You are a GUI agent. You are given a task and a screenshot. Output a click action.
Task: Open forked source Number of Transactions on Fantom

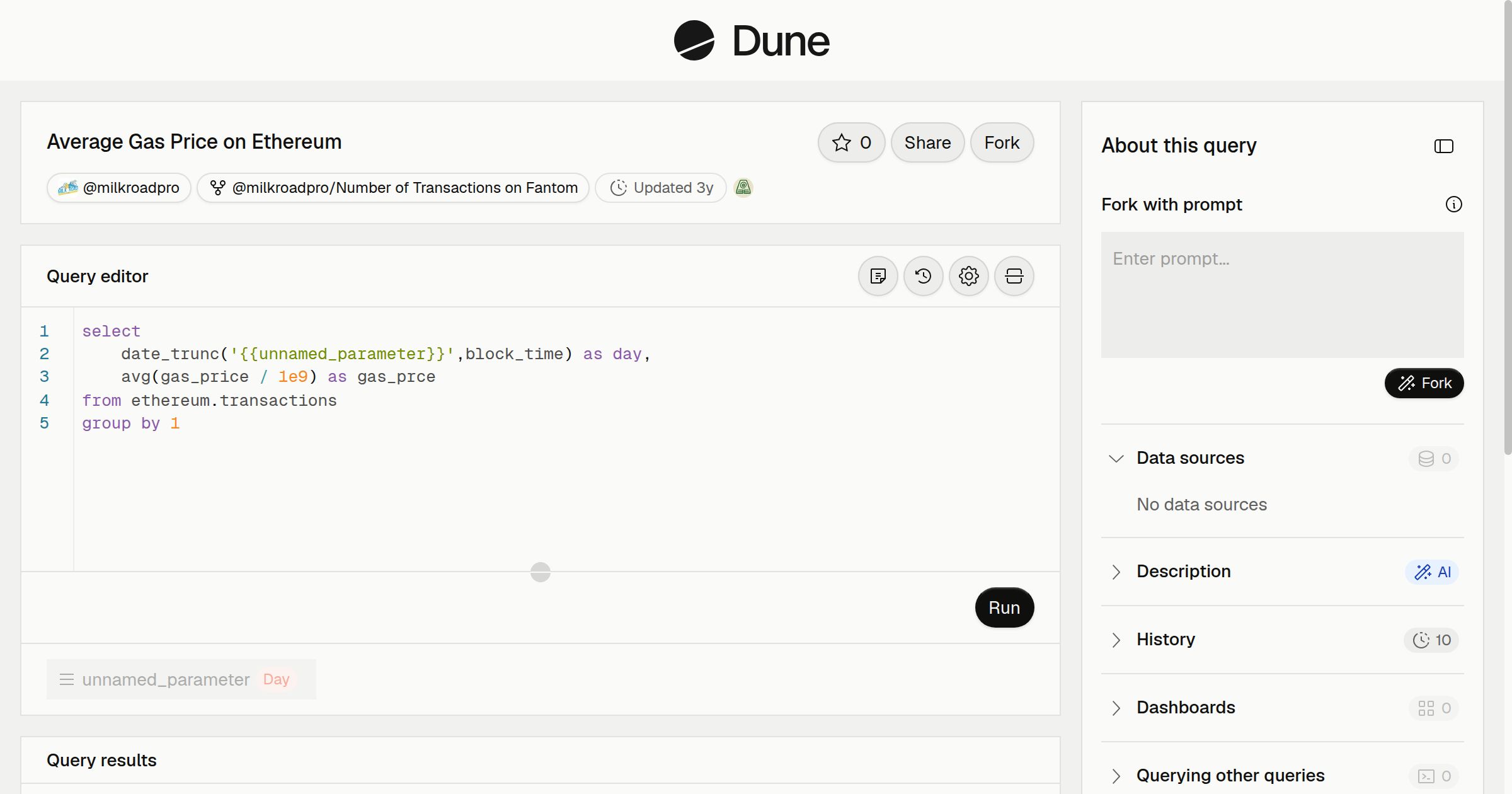(x=393, y=188)
